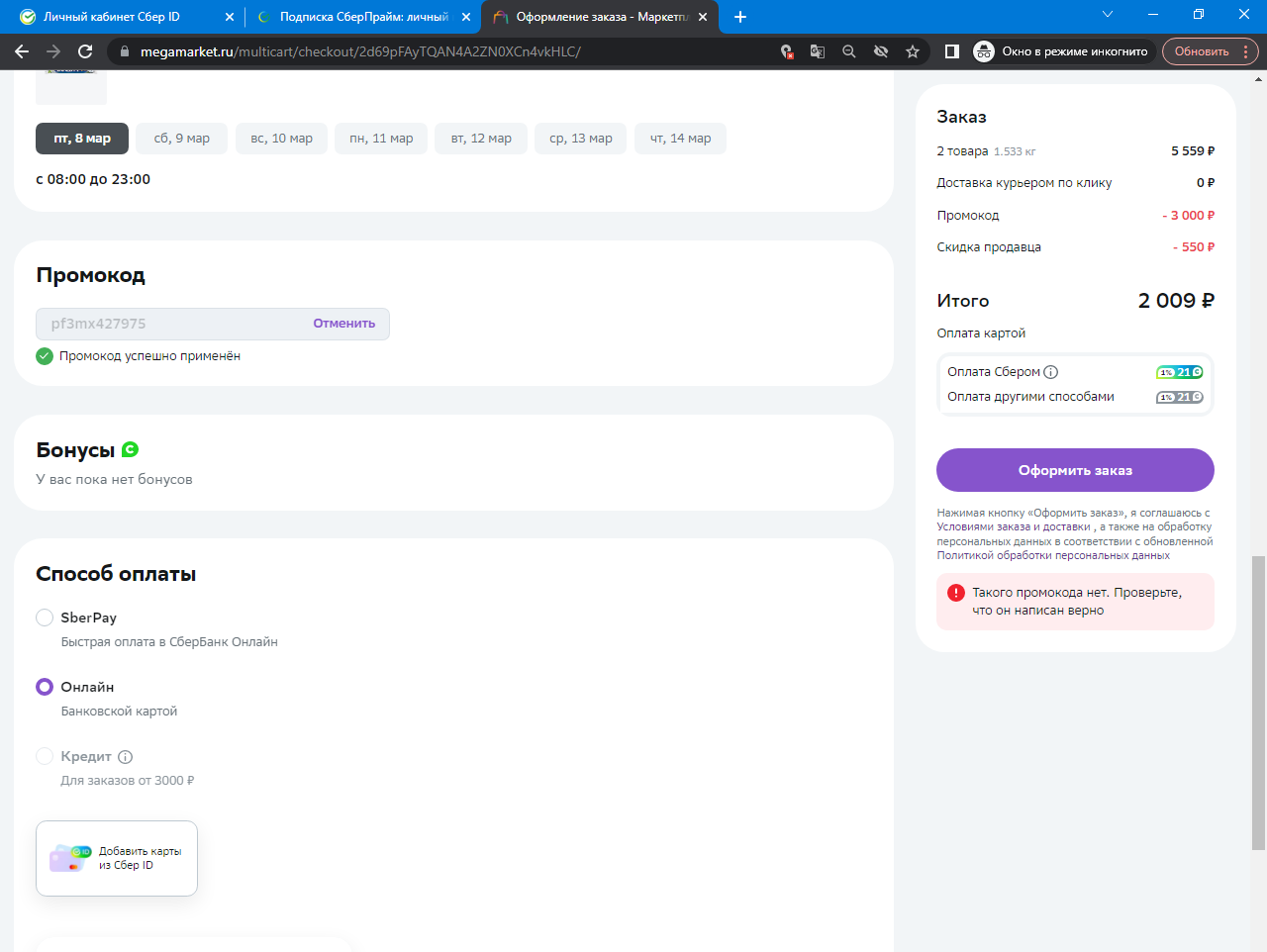
Task: Add cards from Сбер ID
Action: [x=117, y=858]
